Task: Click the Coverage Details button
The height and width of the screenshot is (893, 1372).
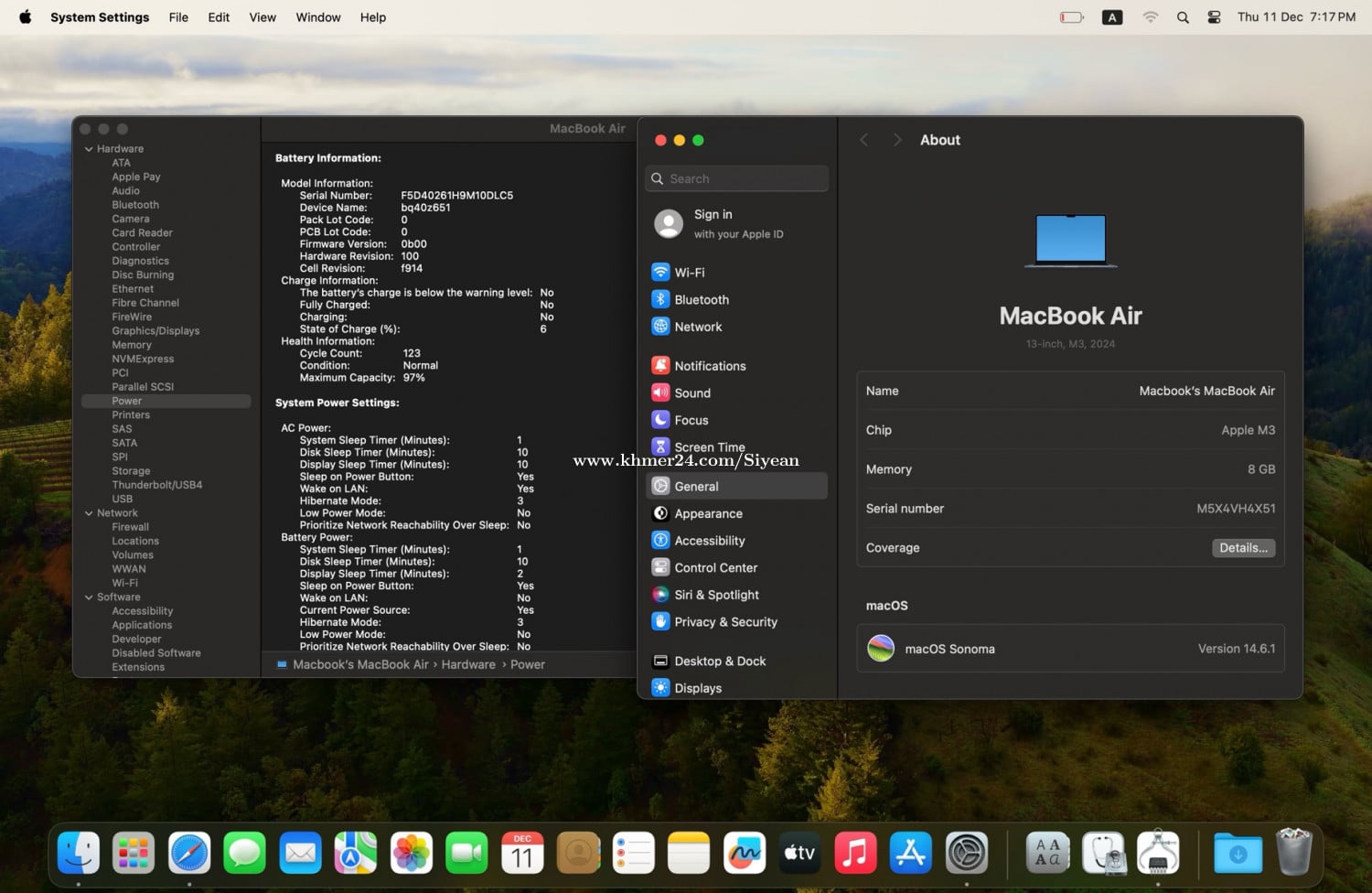Action: click(x=1243, y=548)
